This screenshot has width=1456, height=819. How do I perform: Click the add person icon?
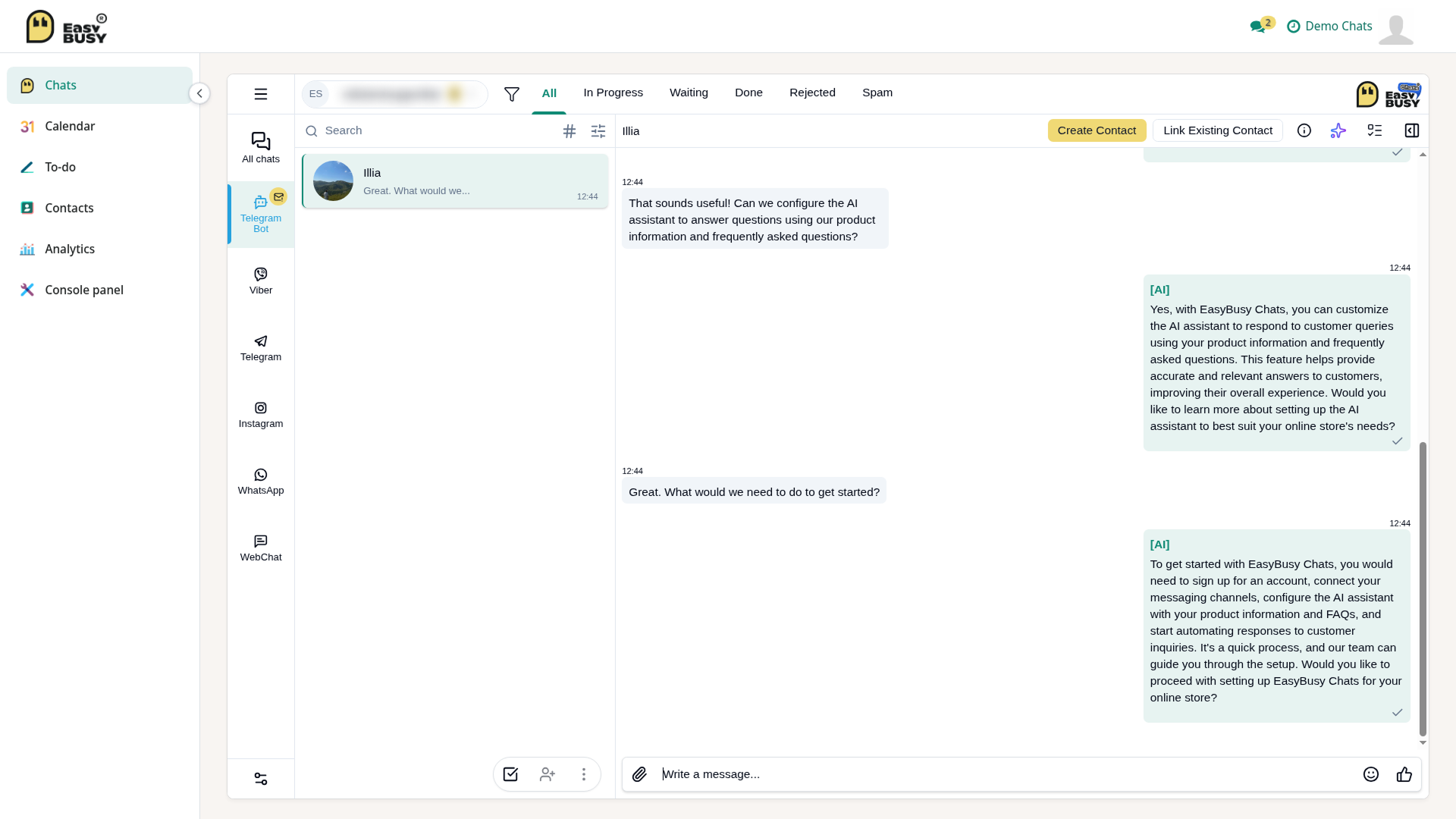pos(548,774)
